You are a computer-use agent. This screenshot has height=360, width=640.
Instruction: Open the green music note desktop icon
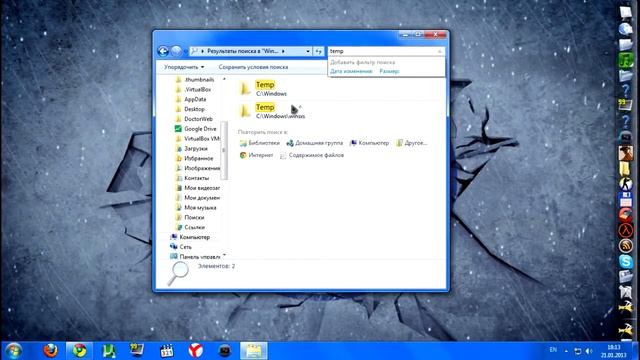(626, 60)
